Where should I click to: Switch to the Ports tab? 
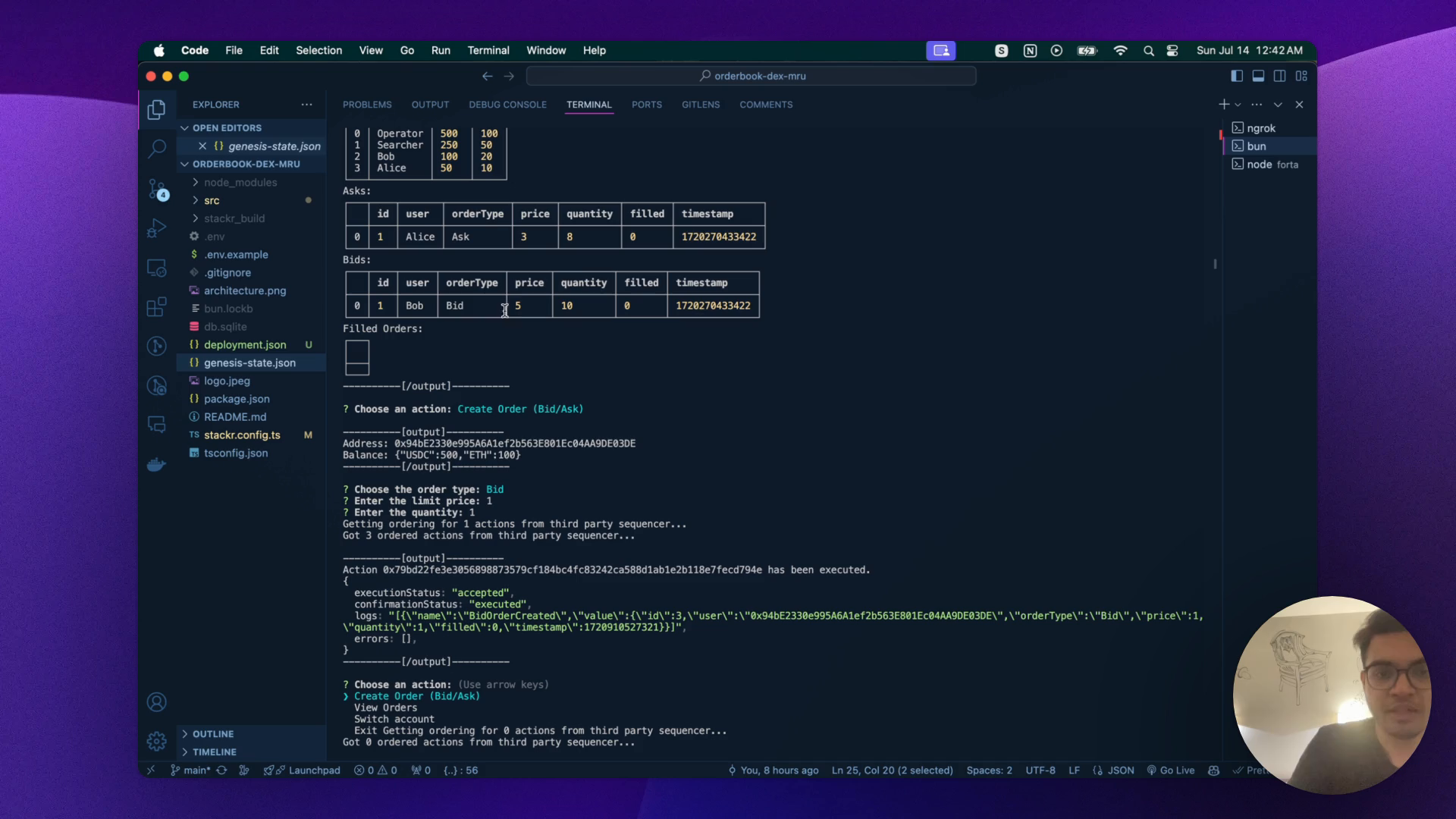point(647,105)
